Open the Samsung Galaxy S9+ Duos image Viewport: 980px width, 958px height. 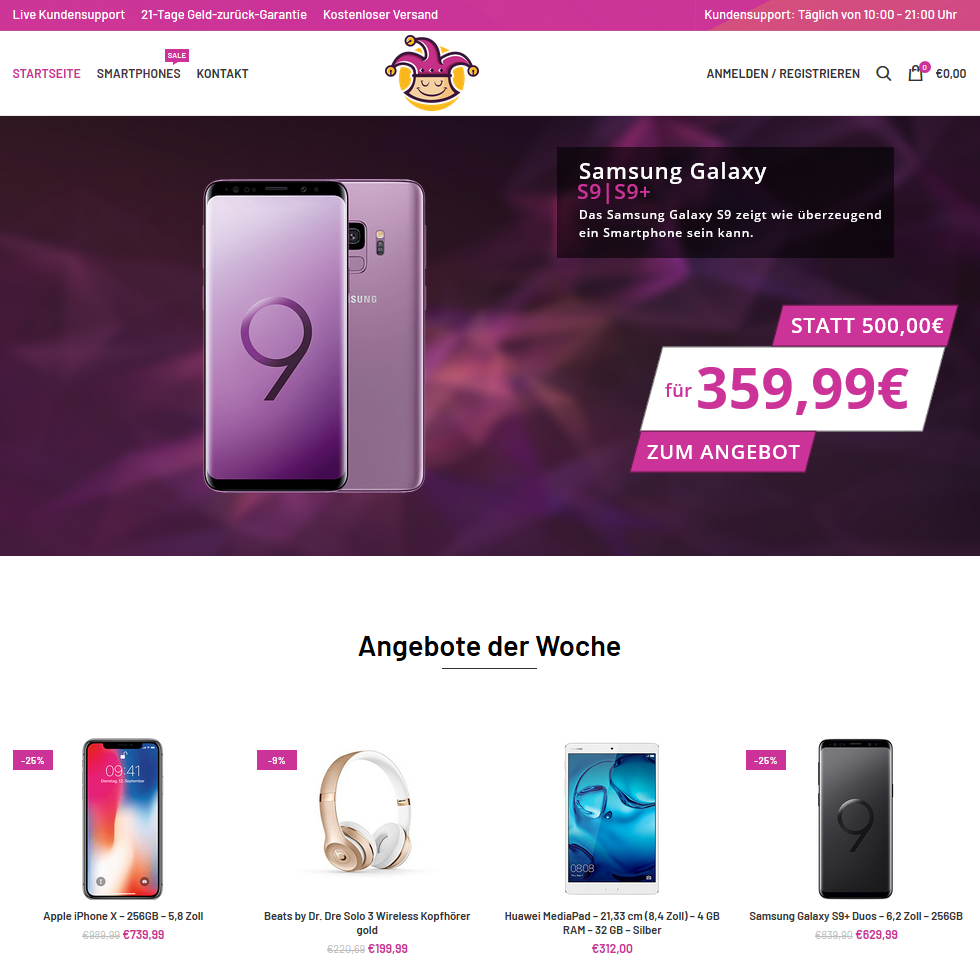point(856,819)
